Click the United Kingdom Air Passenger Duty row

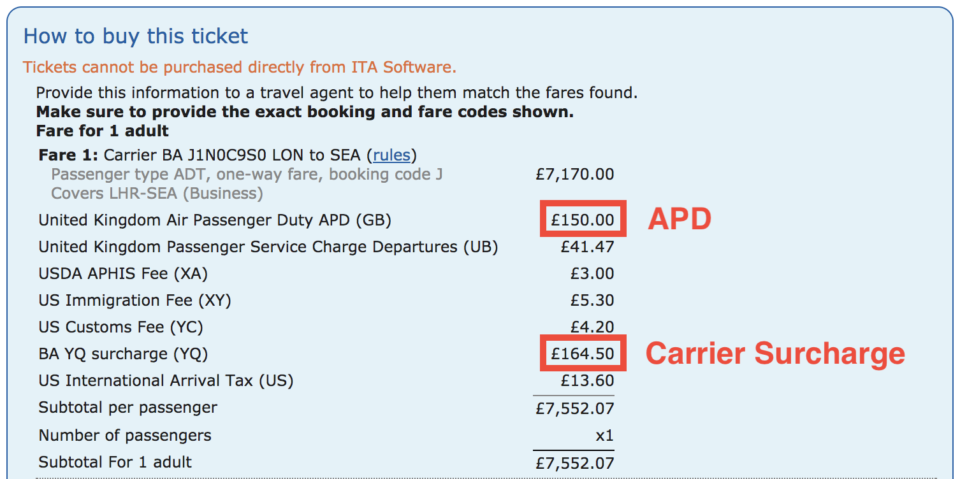point(326,219)
